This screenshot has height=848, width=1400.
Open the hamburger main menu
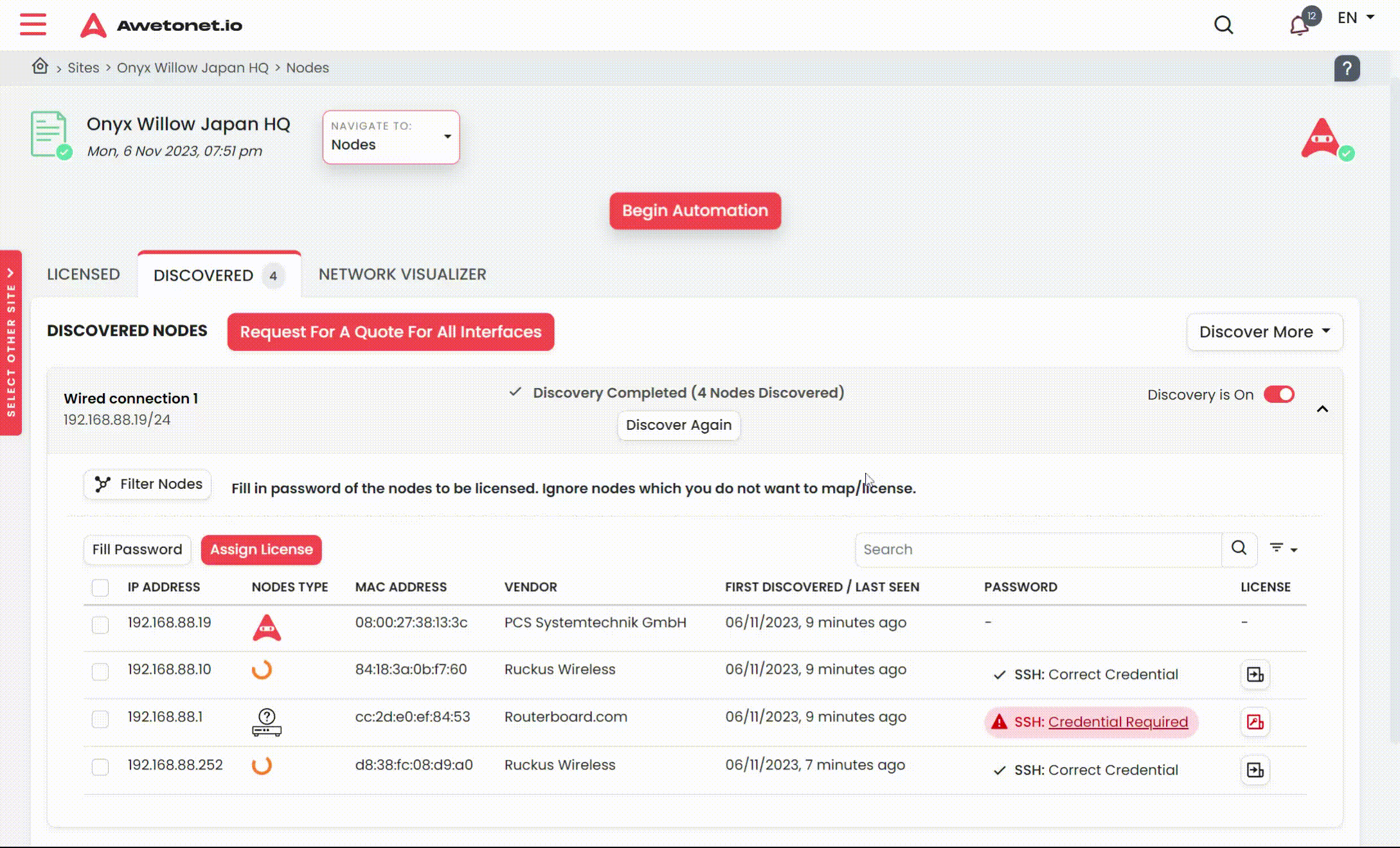(33, 24)
